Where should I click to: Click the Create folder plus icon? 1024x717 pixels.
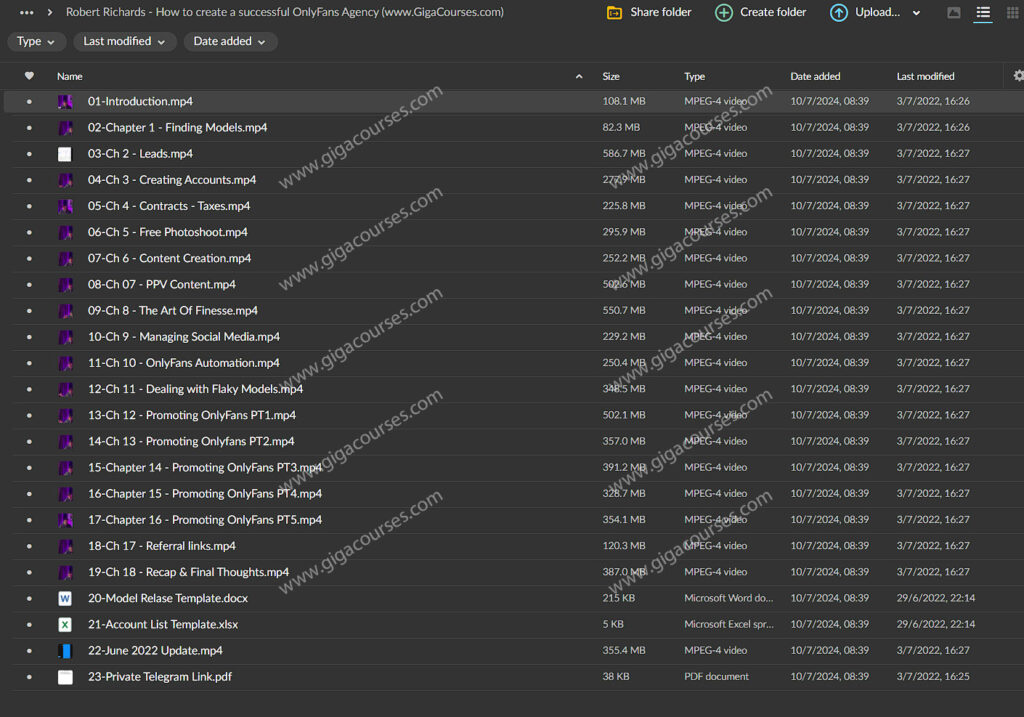724,13
